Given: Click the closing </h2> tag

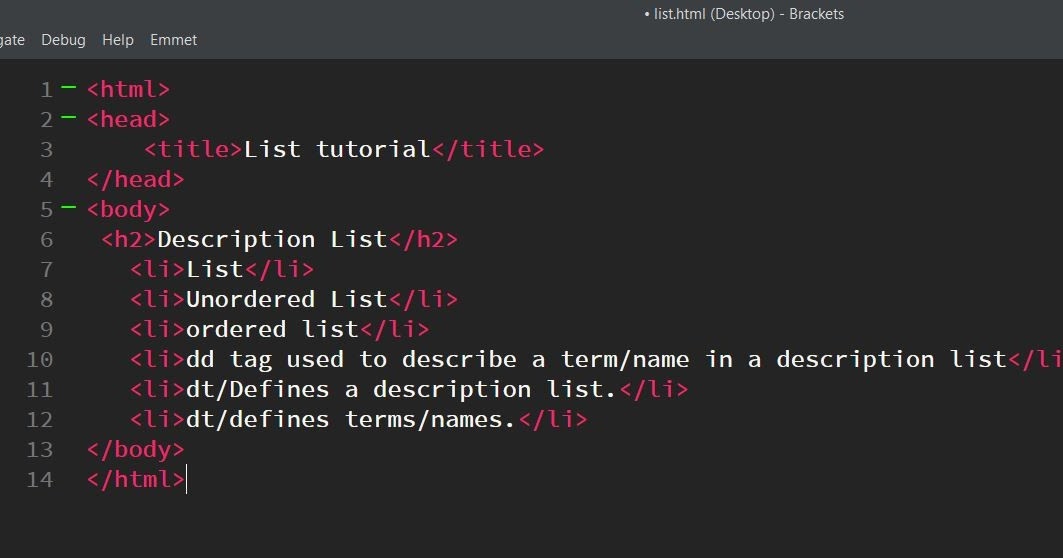Looking at the screenshot, I should pos(423,239).
